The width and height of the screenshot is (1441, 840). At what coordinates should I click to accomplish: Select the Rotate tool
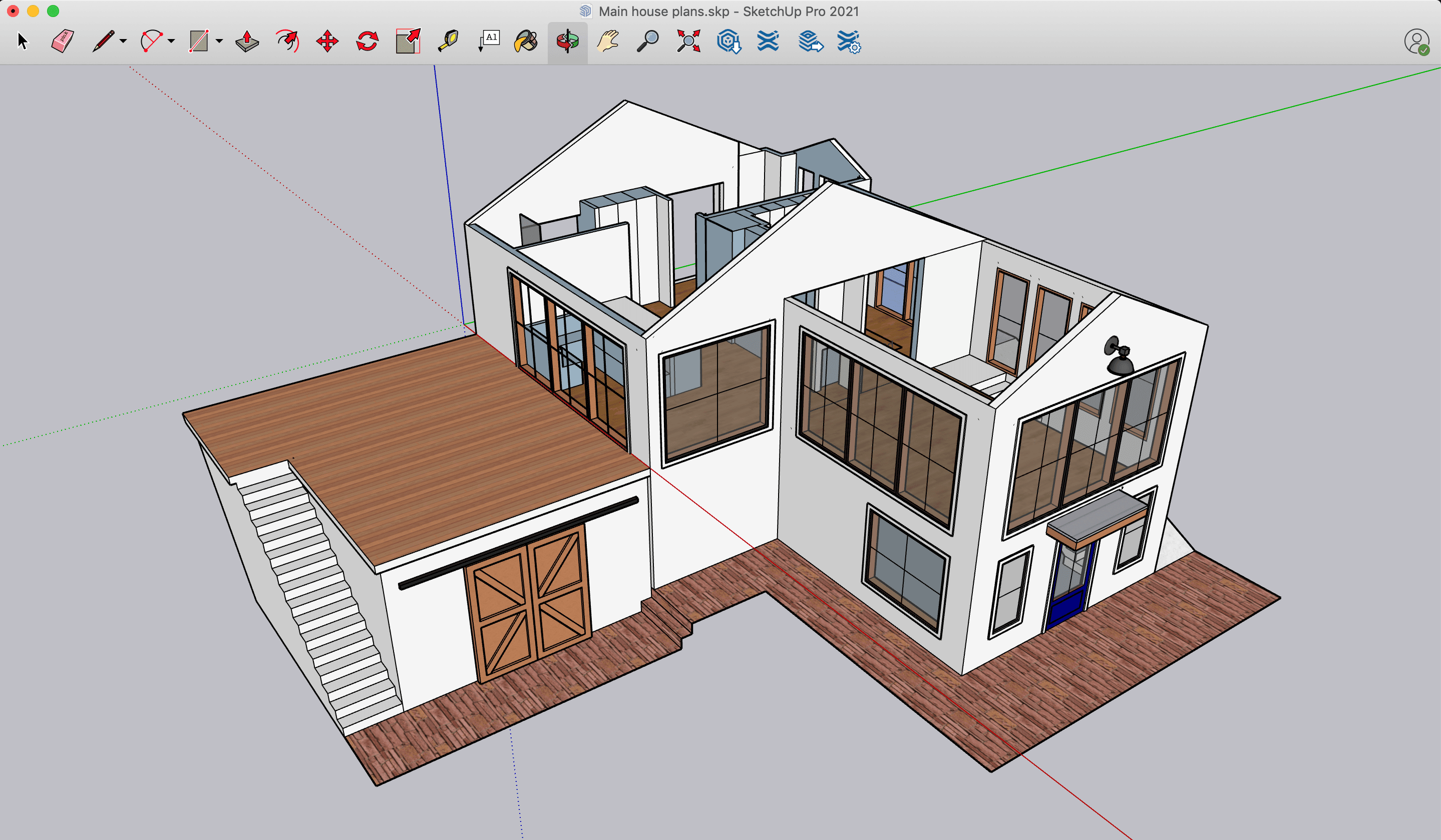pyautogui.click(x=367, y=41)
